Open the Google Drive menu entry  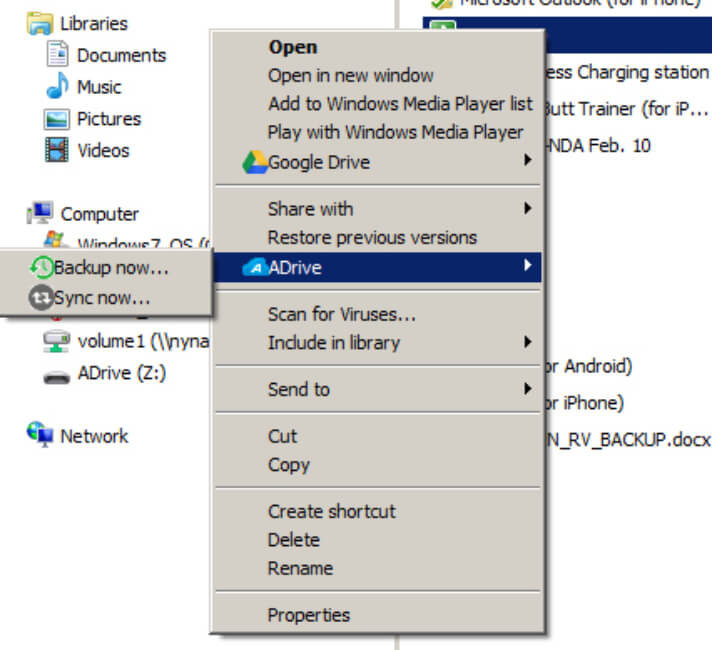(x=377, y=162)
